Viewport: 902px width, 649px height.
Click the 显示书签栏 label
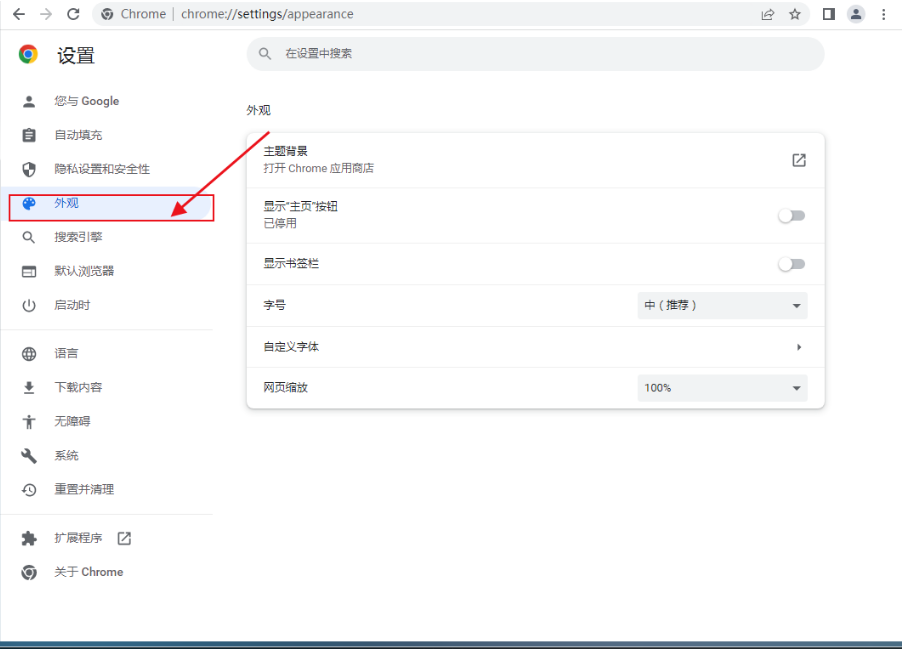[291, 264]
